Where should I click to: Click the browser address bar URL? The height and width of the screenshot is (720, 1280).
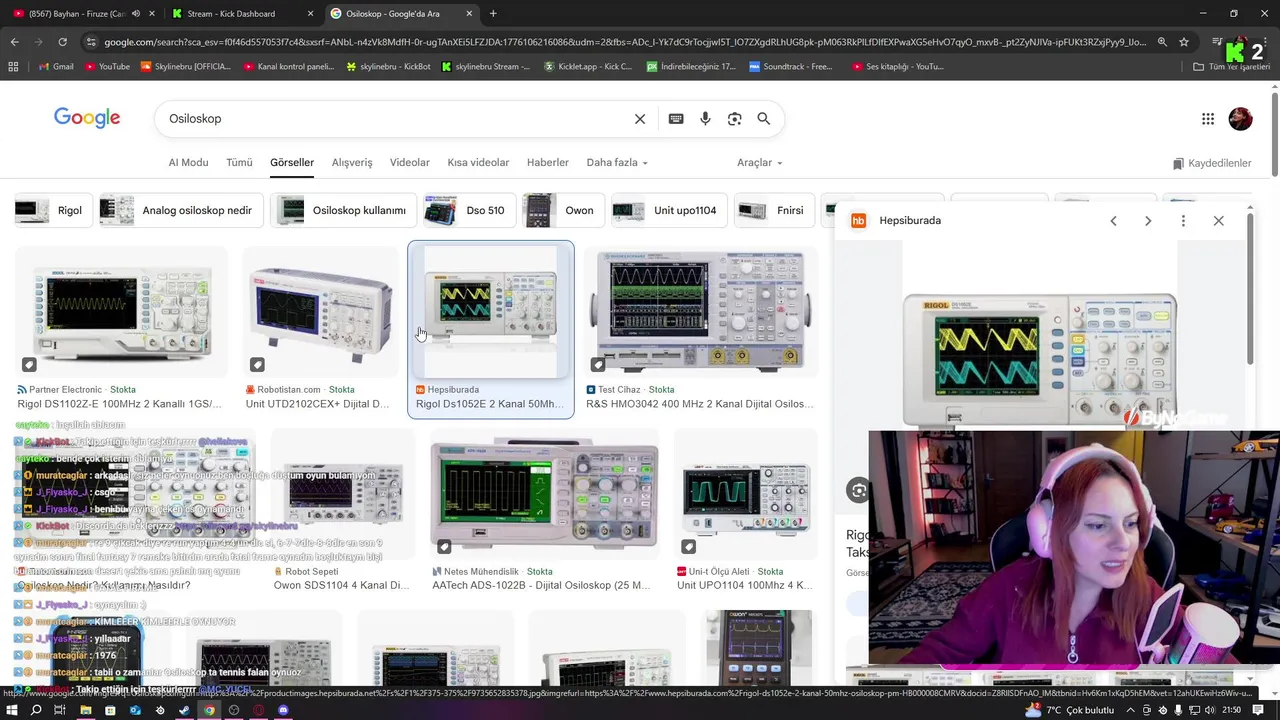click(x=625, y=42)
